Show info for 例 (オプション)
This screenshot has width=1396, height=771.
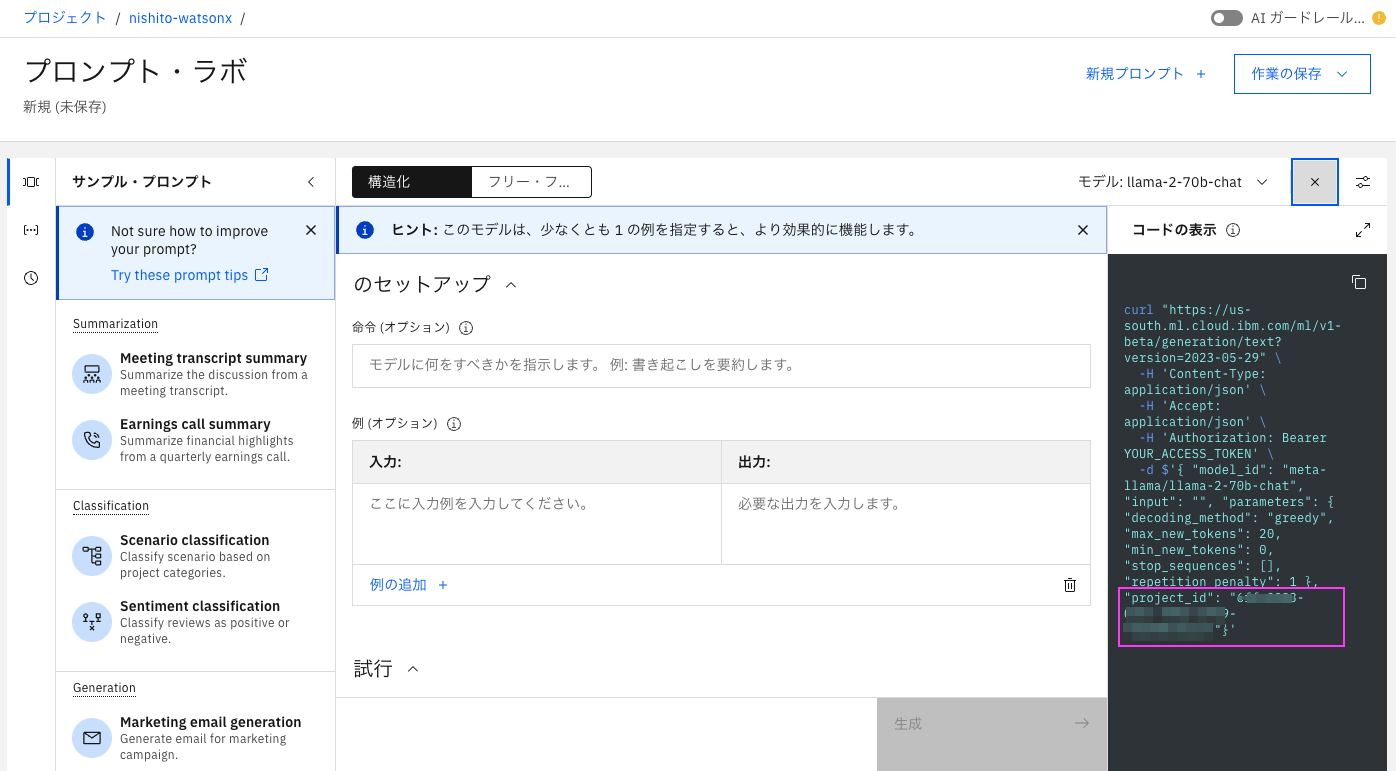coord(454,423)
